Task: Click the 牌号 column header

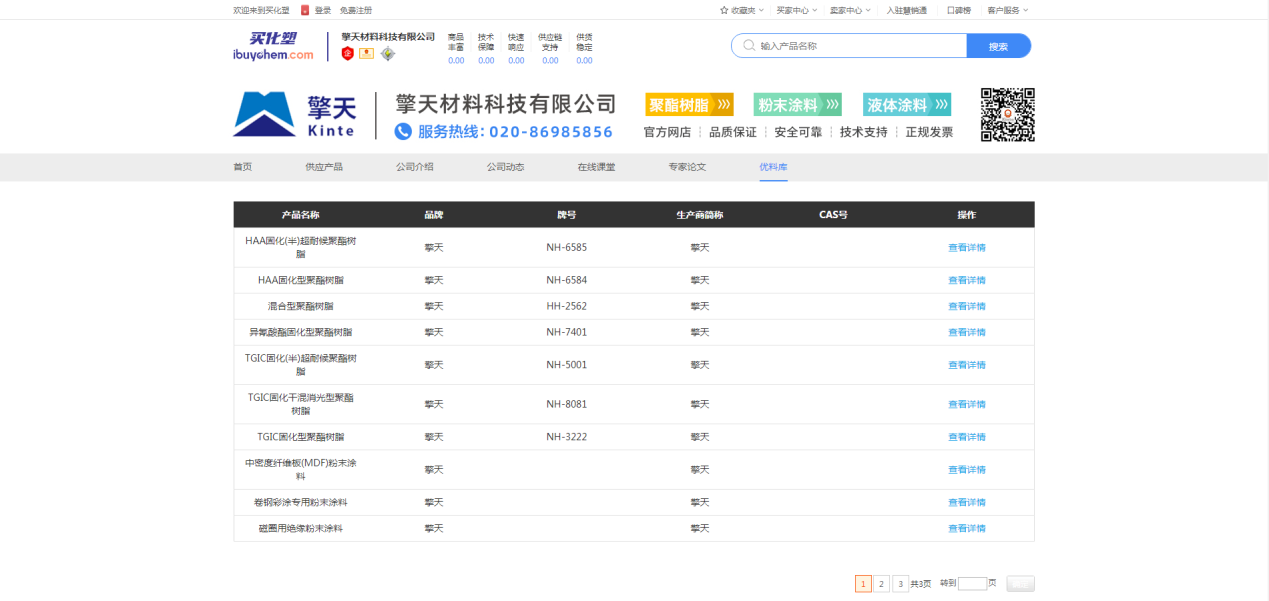Action: point(567,215)
